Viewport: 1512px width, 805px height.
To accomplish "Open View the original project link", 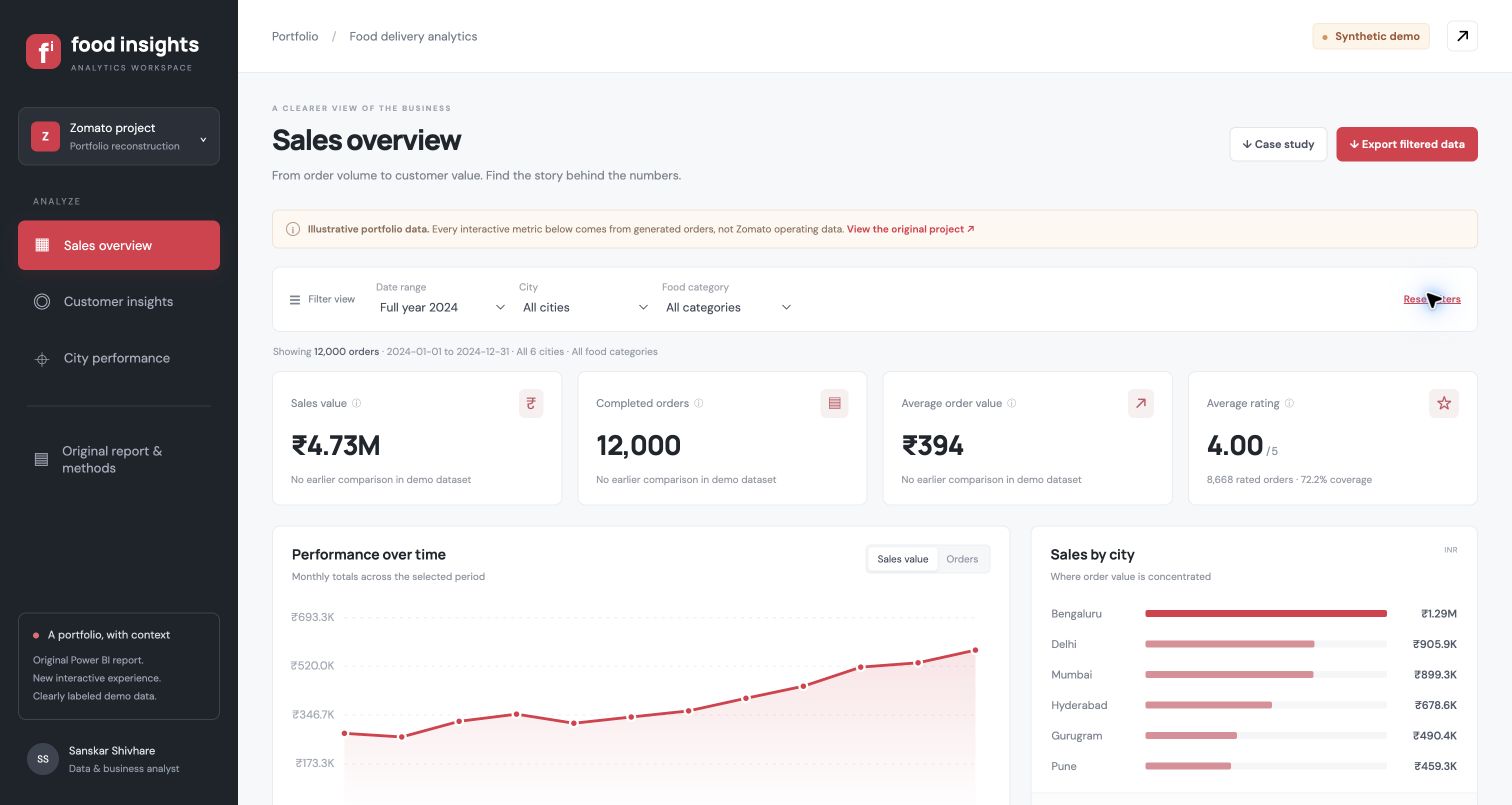I will tap(910, 229).
